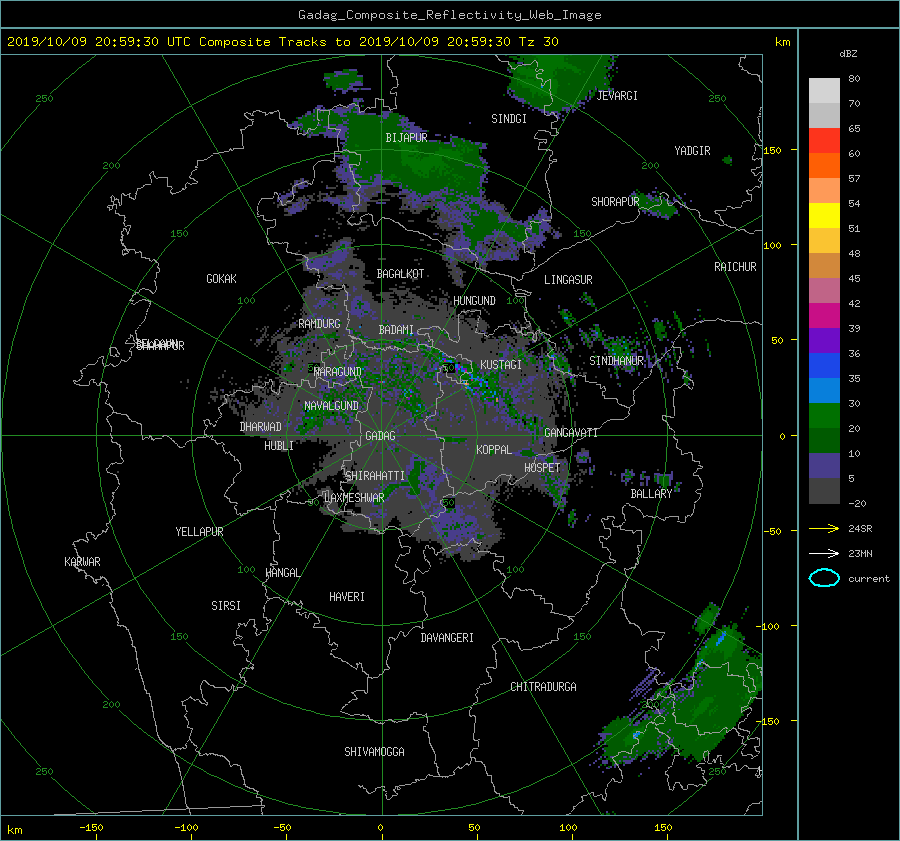This screenshot has height=841, width=900.
Task: Click the BIJAPUR city label
Action: (x=406, y=138)
